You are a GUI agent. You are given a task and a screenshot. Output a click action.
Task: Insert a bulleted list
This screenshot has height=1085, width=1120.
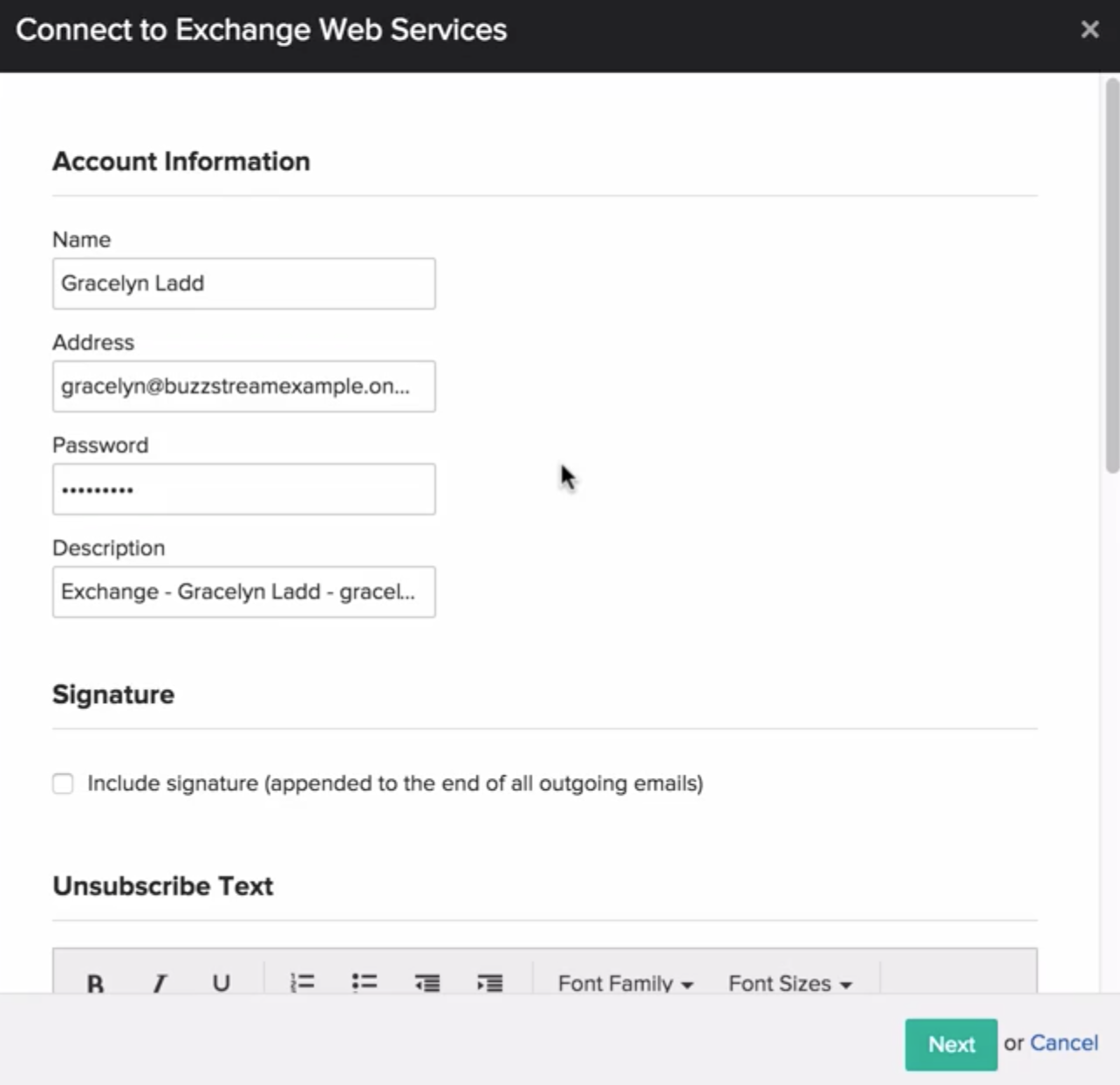[x=365, y=983]
